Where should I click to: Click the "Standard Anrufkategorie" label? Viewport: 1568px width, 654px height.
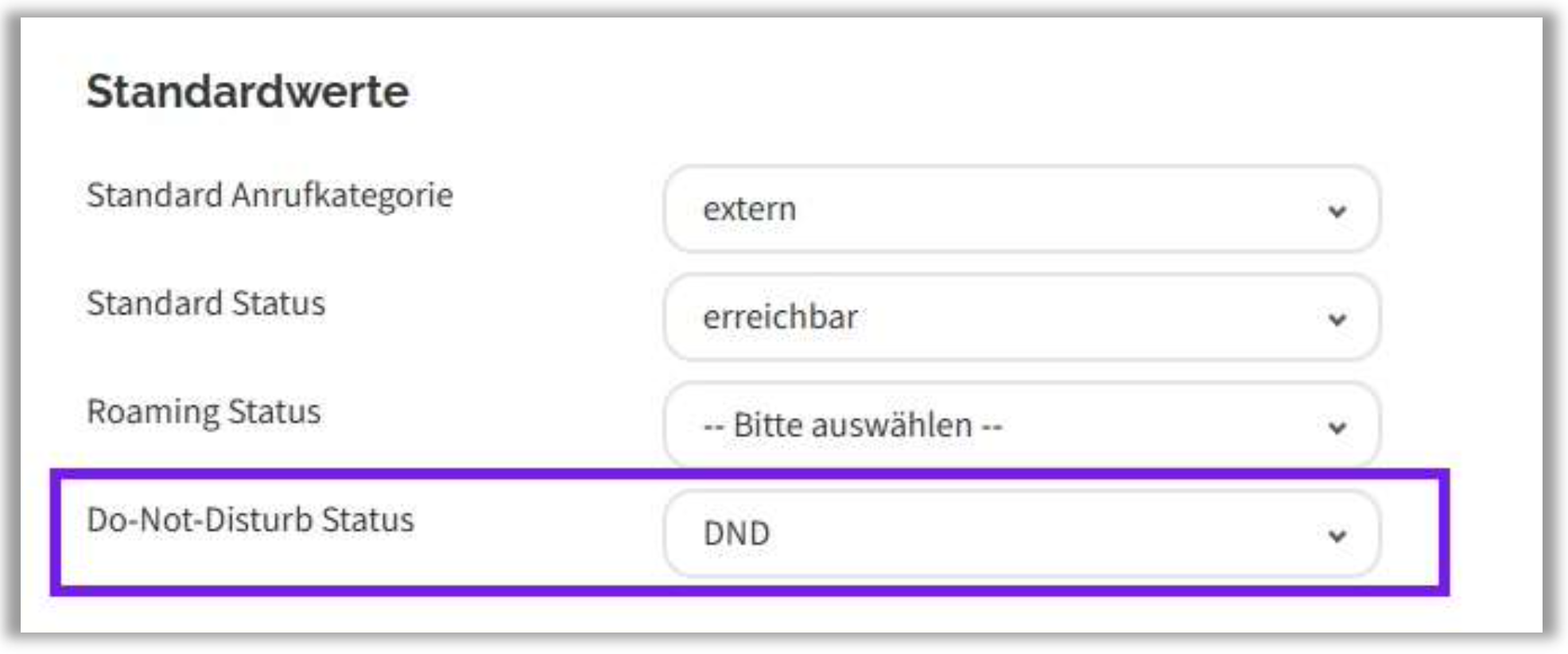pyautogui.click(x=270, y=196)
